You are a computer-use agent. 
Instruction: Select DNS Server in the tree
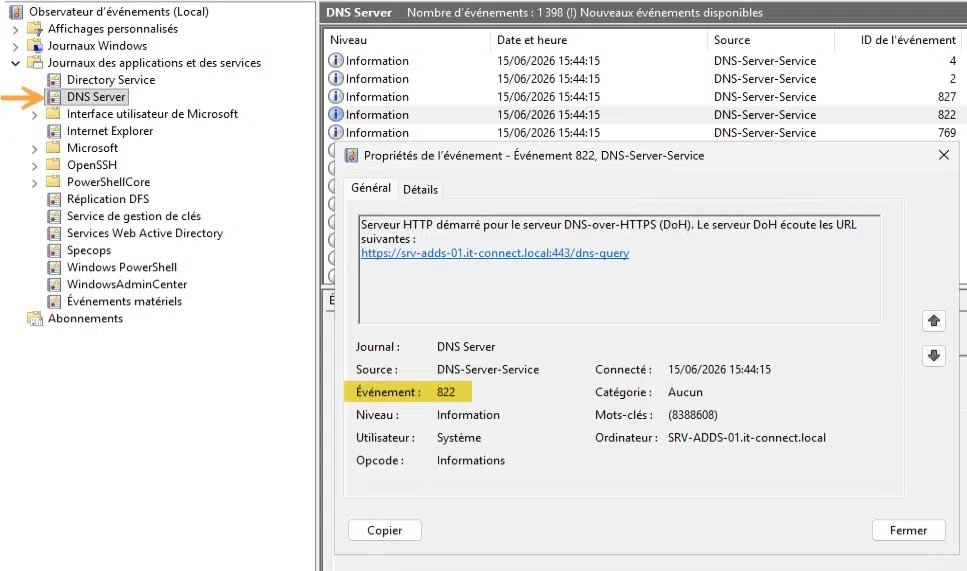pyautogui.click(x=96, y=97)
